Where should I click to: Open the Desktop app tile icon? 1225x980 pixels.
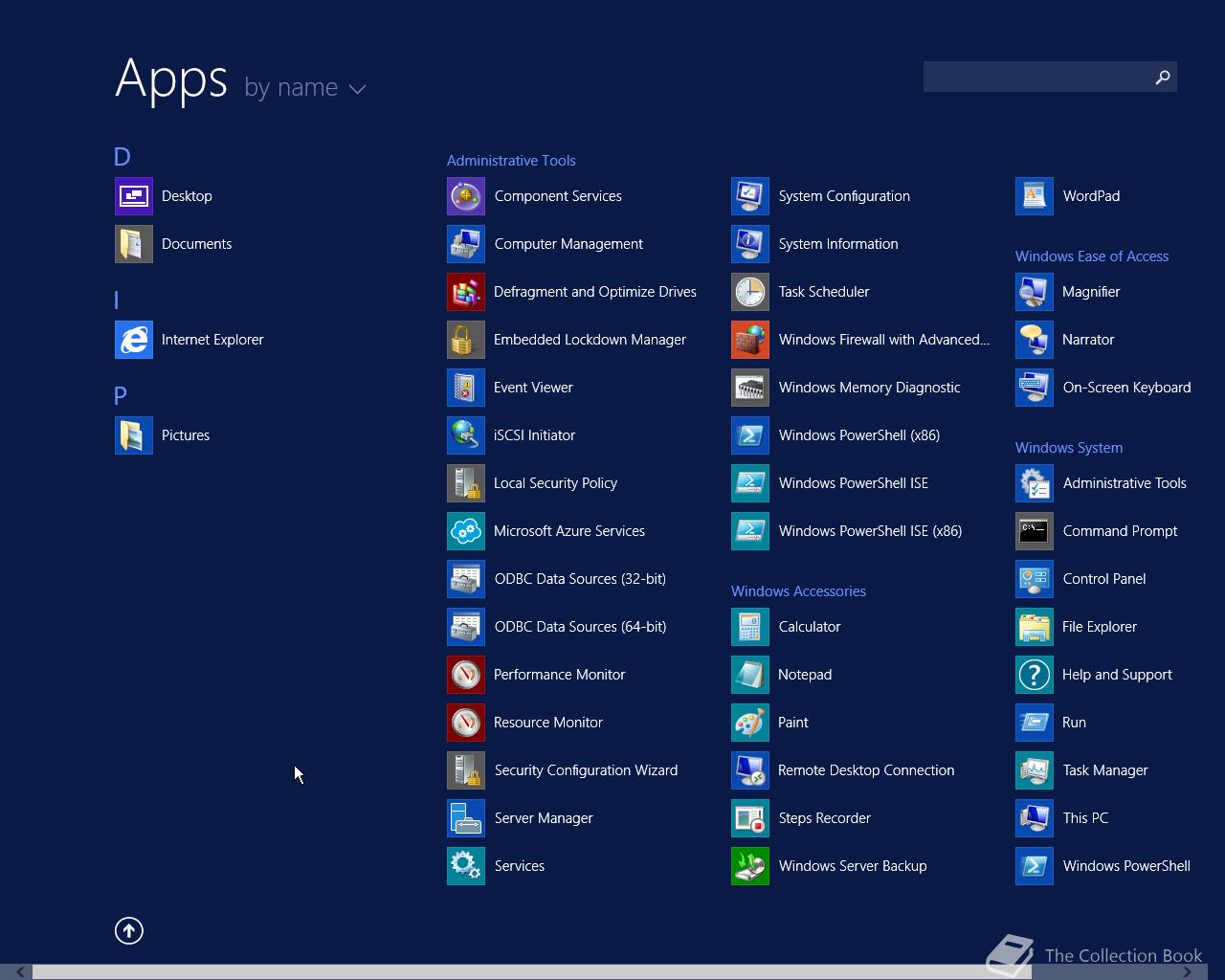click(x=134, y=196)
